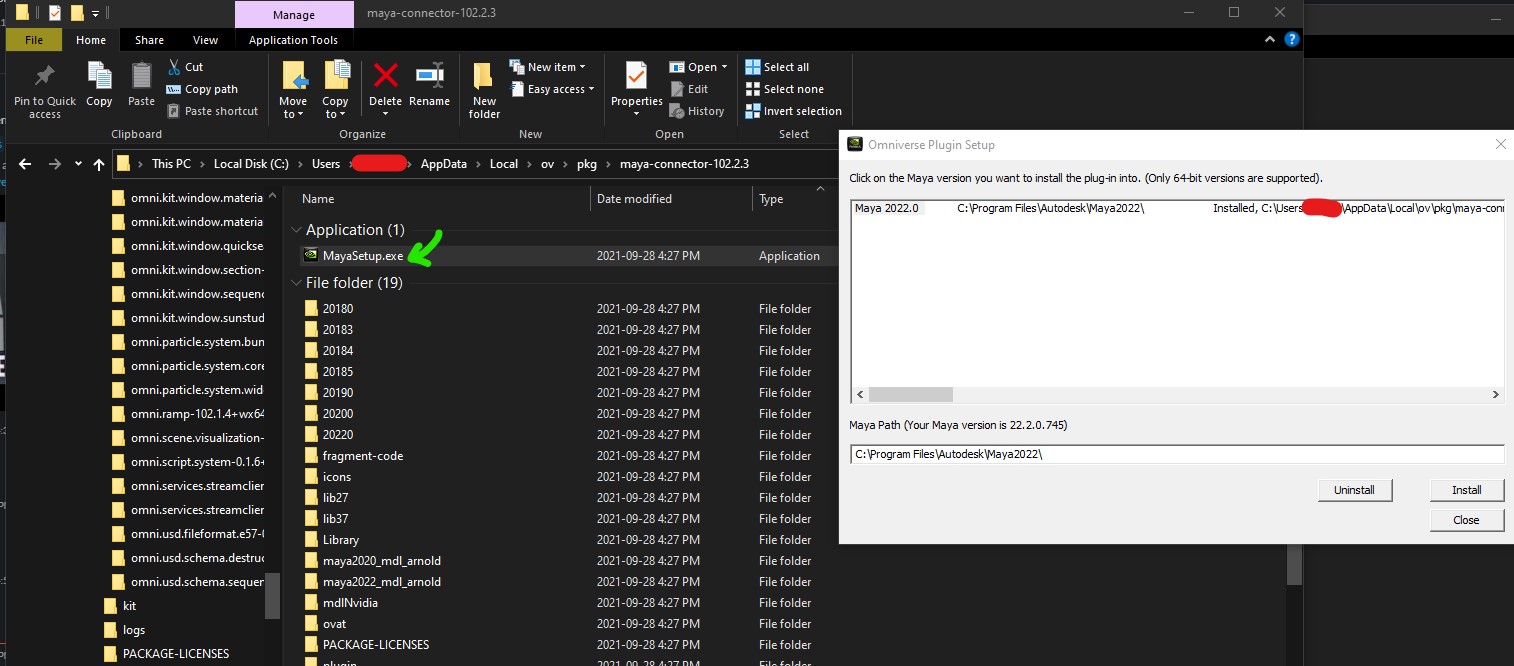Click the Manage contextual tab

coord(294,14)
